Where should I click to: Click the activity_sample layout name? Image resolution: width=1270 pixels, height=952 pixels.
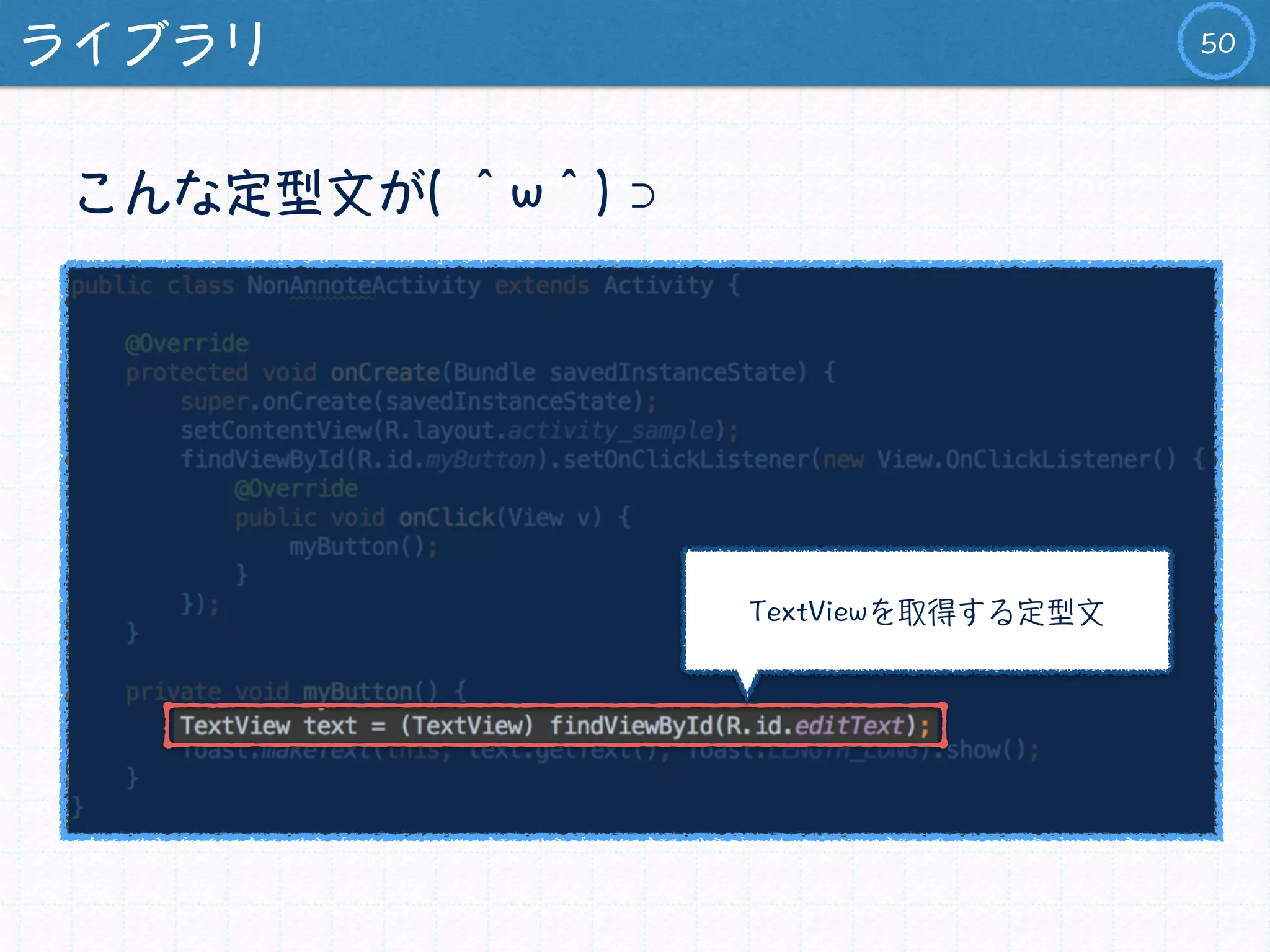[611, 431]
